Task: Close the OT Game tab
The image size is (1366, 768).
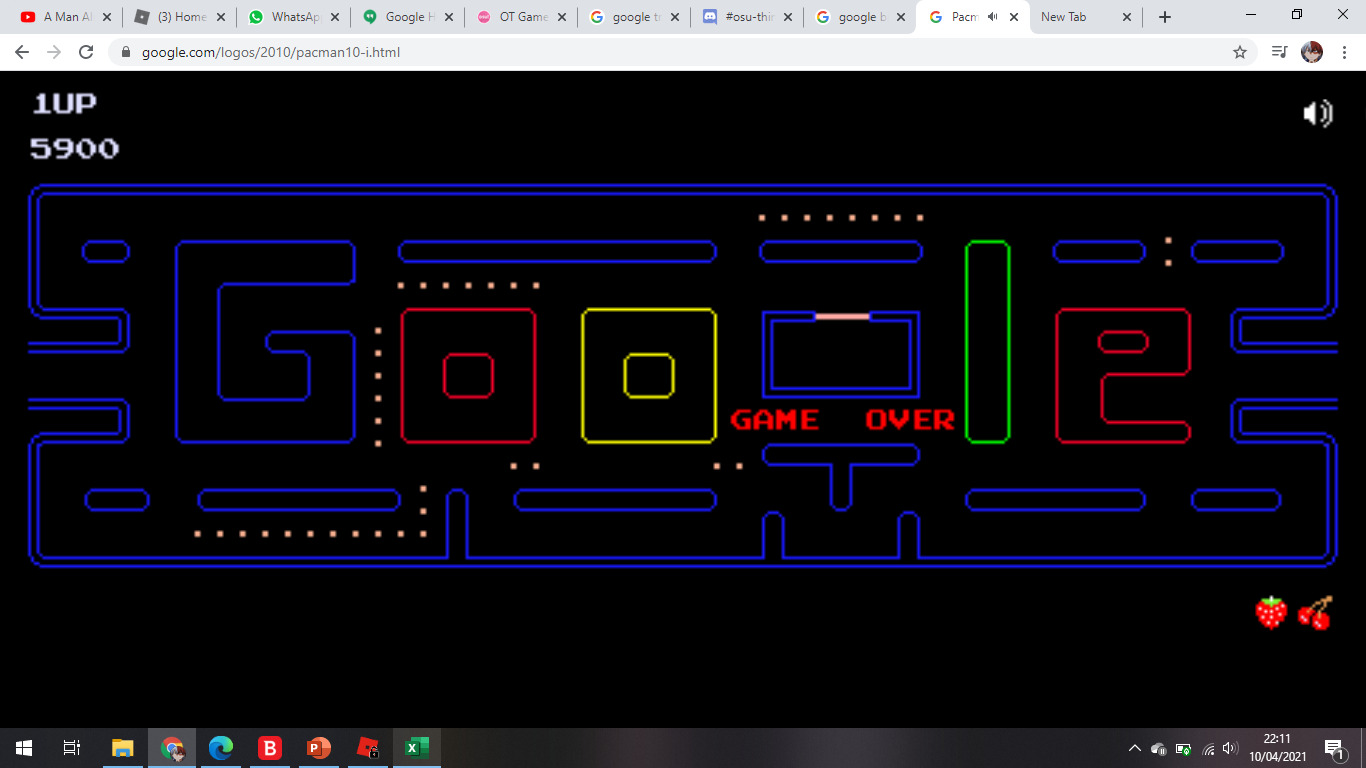Action: tap(561, 17)
